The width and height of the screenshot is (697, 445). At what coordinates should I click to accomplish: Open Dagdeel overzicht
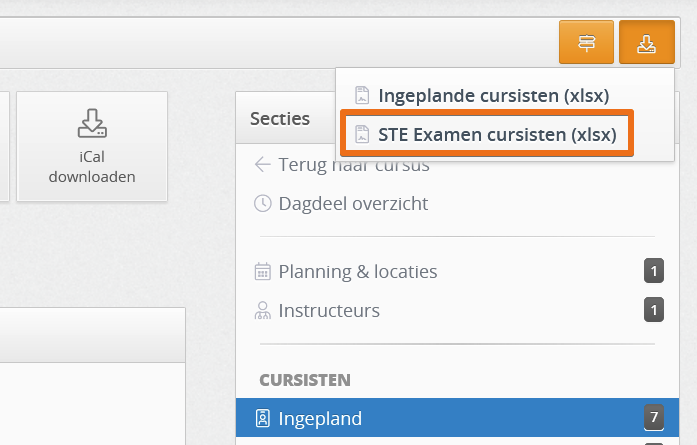(x=353, y=204)
